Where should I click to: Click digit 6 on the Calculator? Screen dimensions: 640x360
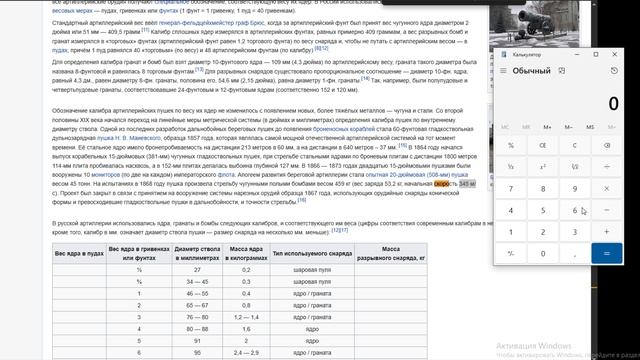(574, 210)
